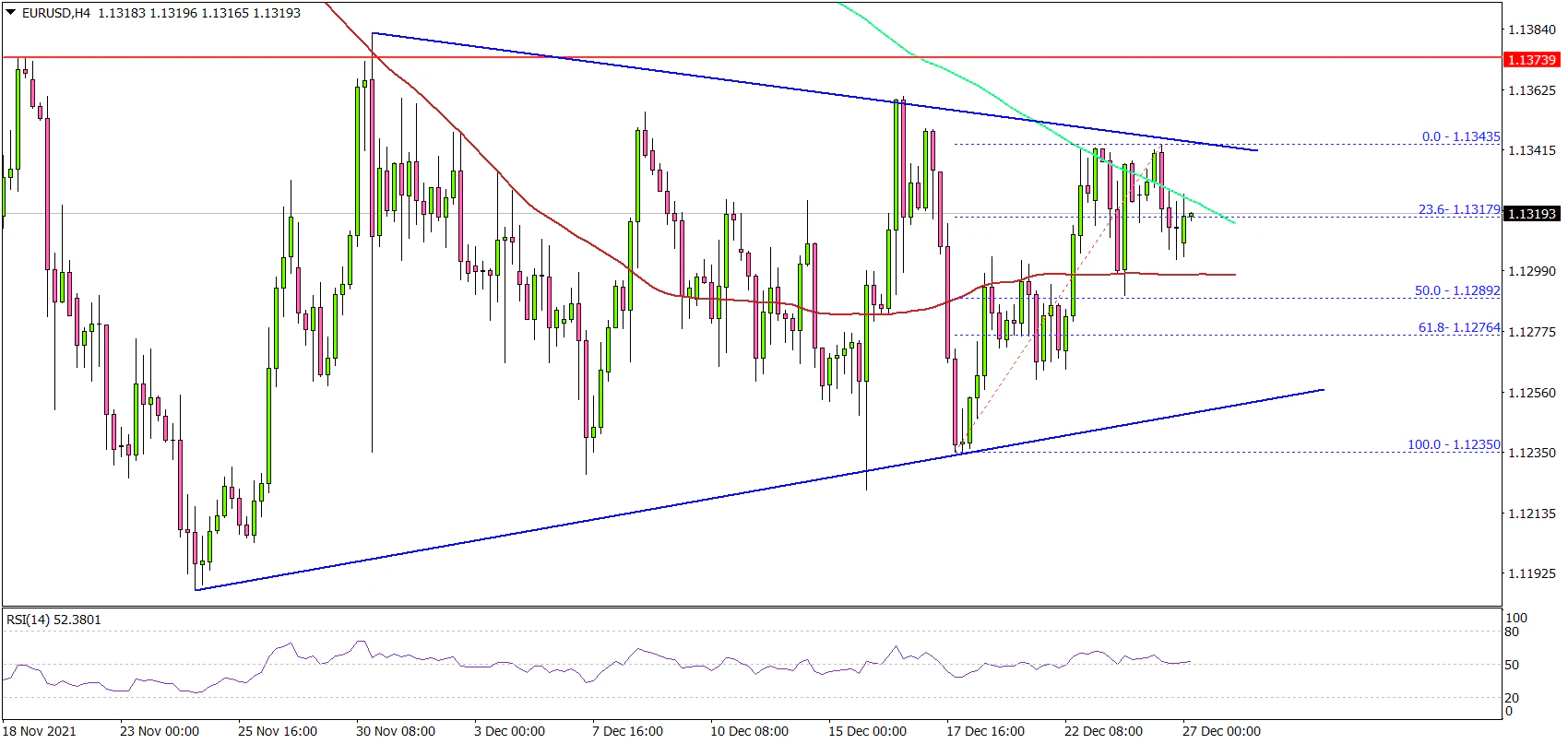Screen dimensions: 1568x744
Task: Click the 1.11925 price axis label
Action: [x=1531, y=573]
